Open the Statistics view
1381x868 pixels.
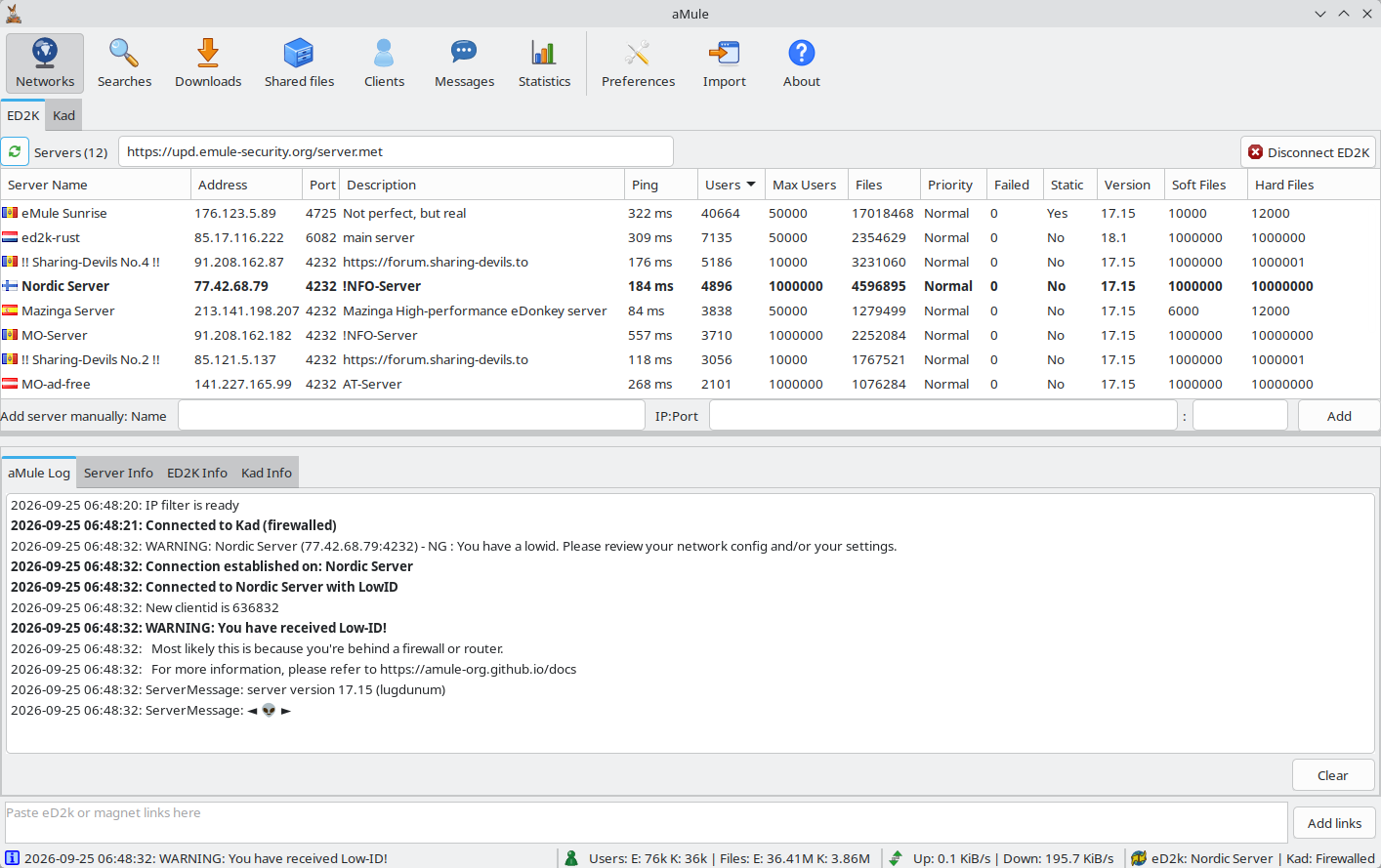point(544,63)
